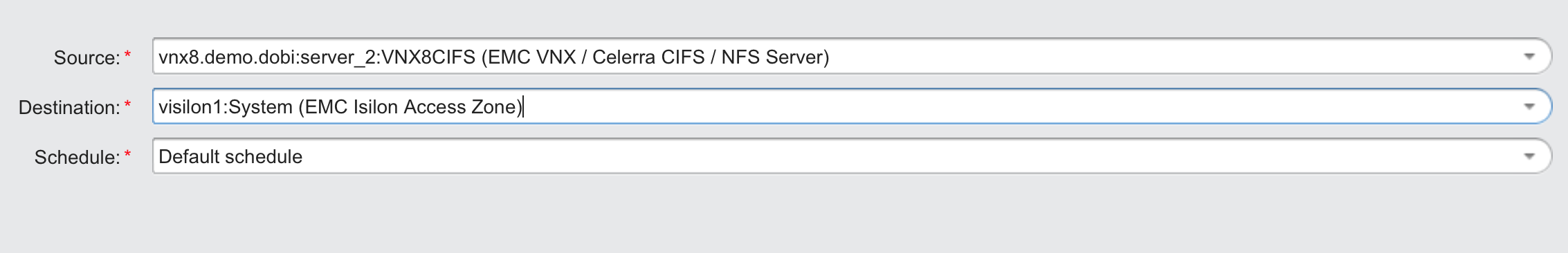This screenshot has height=253, width=1568.
Task: Open the Schedule dropdown arrow
Action: pyautogui.click(x=1529, y=156)
